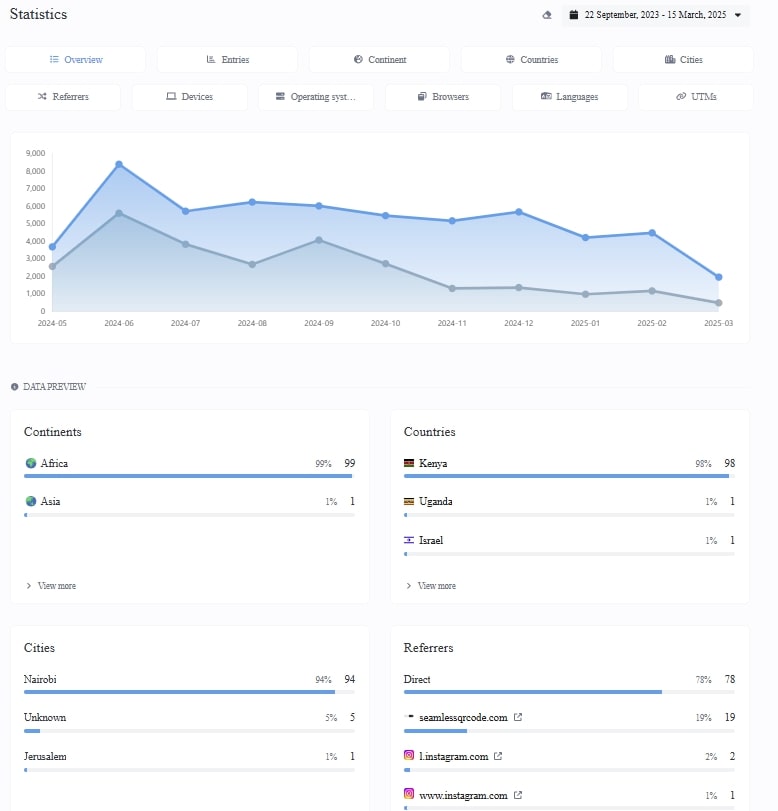The height and width of the screenshot is (811, 778).
Task: Open the Languages tab
Action: tap(569, 97)
